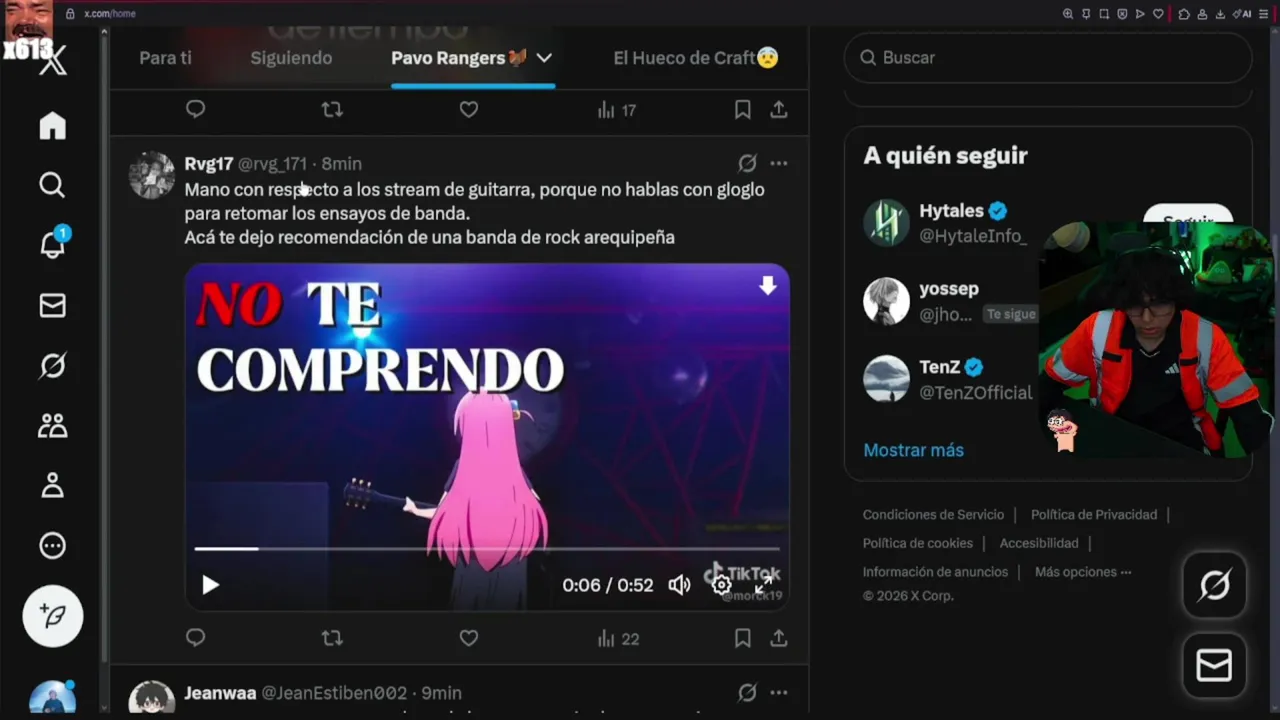Seek on the video progress bar
The width and height of the screenshot is (1280, 720).
click(x=487, y=549)
